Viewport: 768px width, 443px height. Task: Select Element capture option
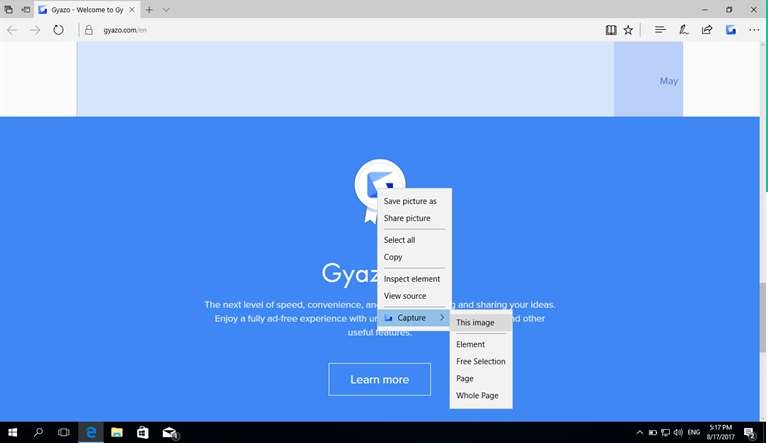click(481, 345)
